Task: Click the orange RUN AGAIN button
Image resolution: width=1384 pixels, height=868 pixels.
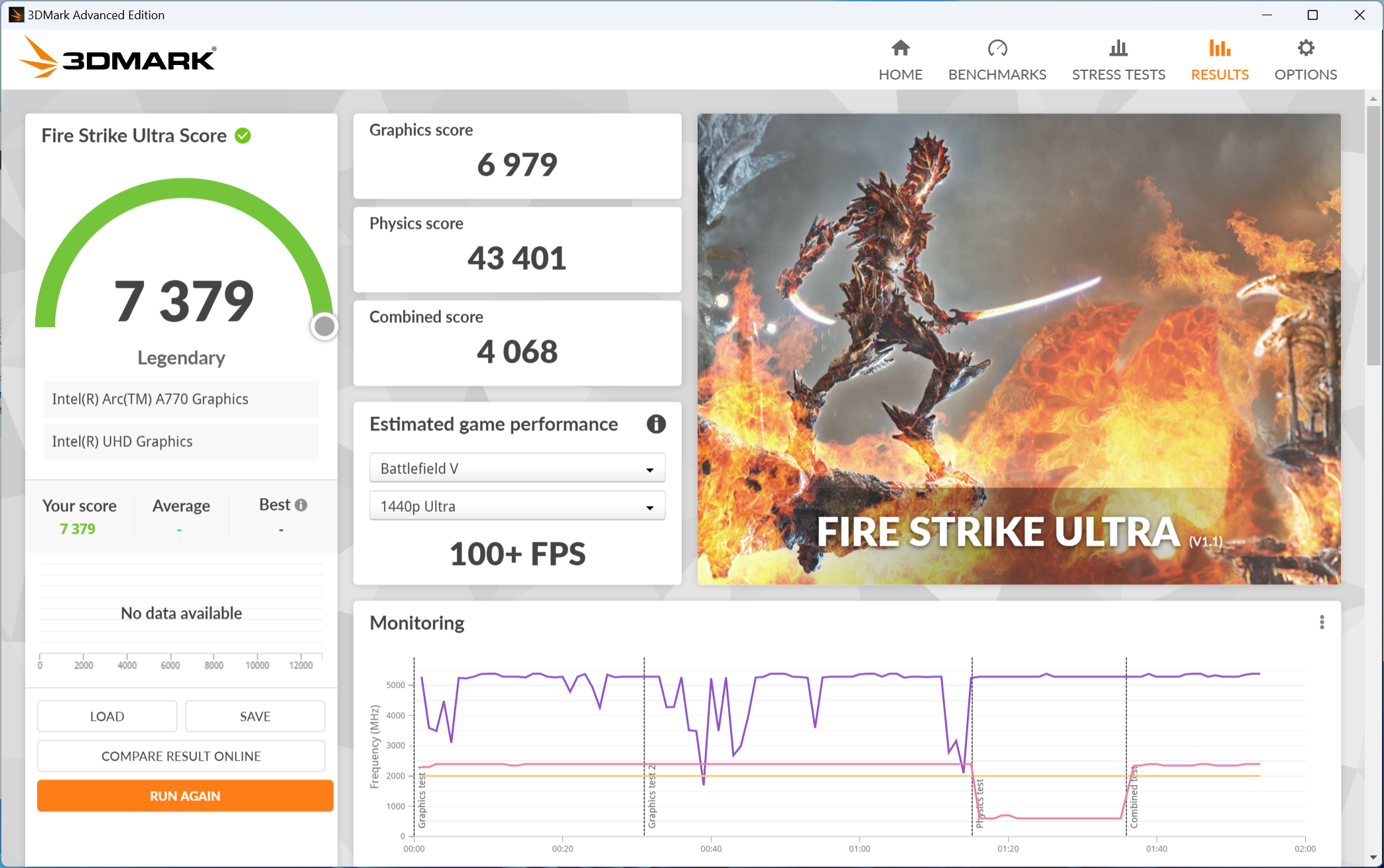Action: click(x=185, y=796)
